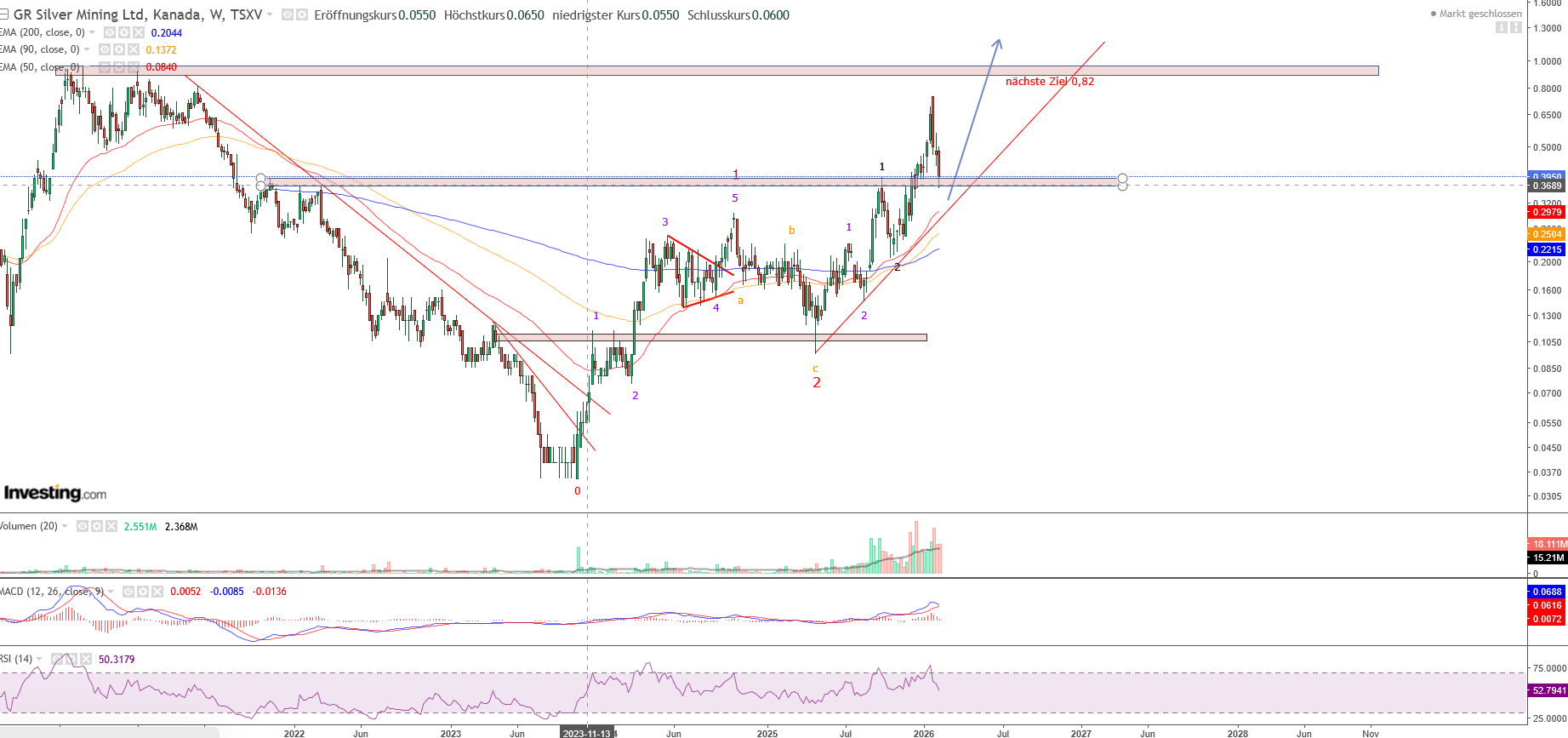This screenshot has height=738, width=1568.
Task: Click the Investing.com logo link
Action: pyautogui.click(x=55, y=493)
